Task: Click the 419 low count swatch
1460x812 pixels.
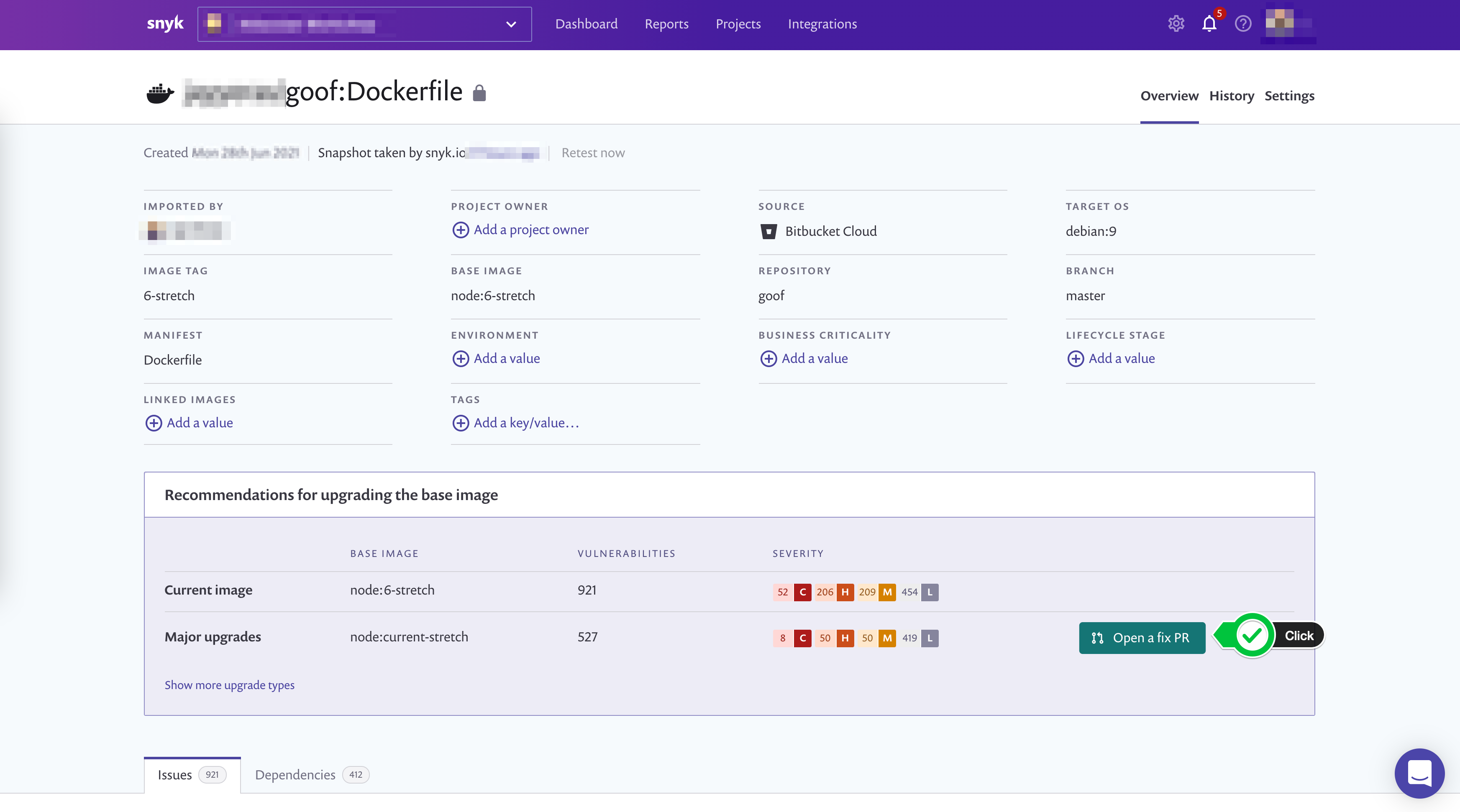Action: pyautogui.click(x=909, y=638)
